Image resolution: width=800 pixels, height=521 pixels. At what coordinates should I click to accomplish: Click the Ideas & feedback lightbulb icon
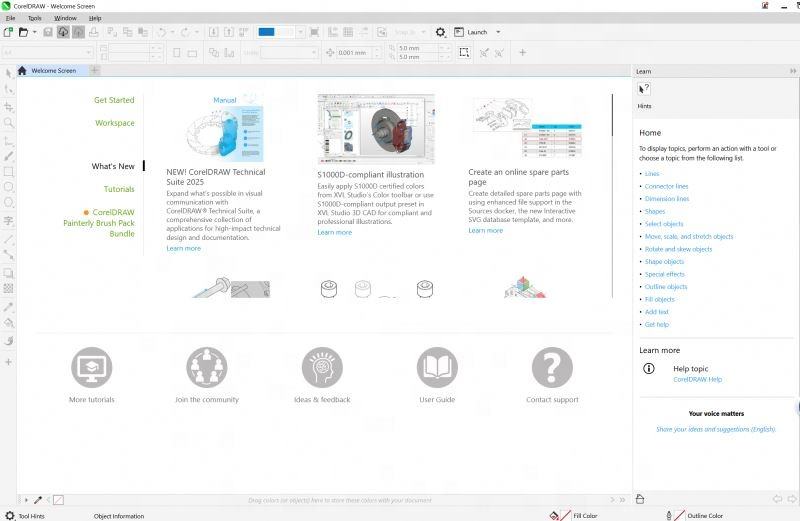pyautogui.click(x=322, y=367)
